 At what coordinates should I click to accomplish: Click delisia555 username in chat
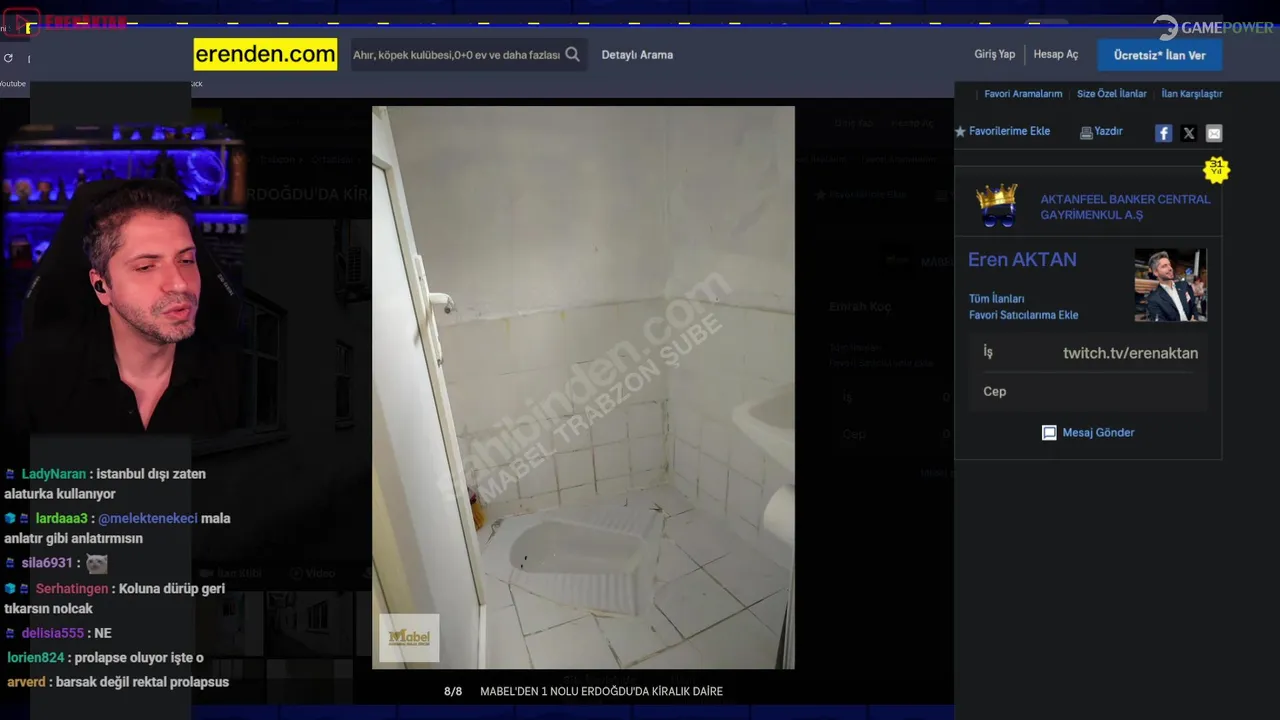coord(52,633)
